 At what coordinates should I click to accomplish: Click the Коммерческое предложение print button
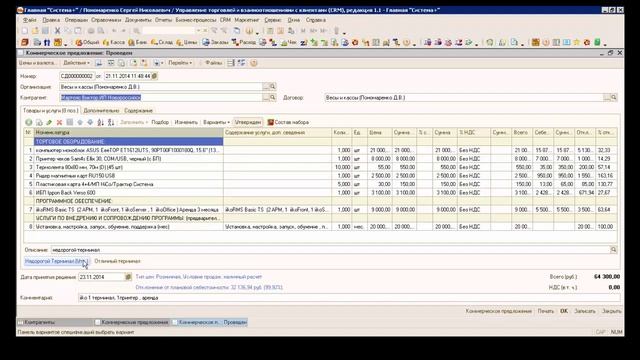pos(498,311)
